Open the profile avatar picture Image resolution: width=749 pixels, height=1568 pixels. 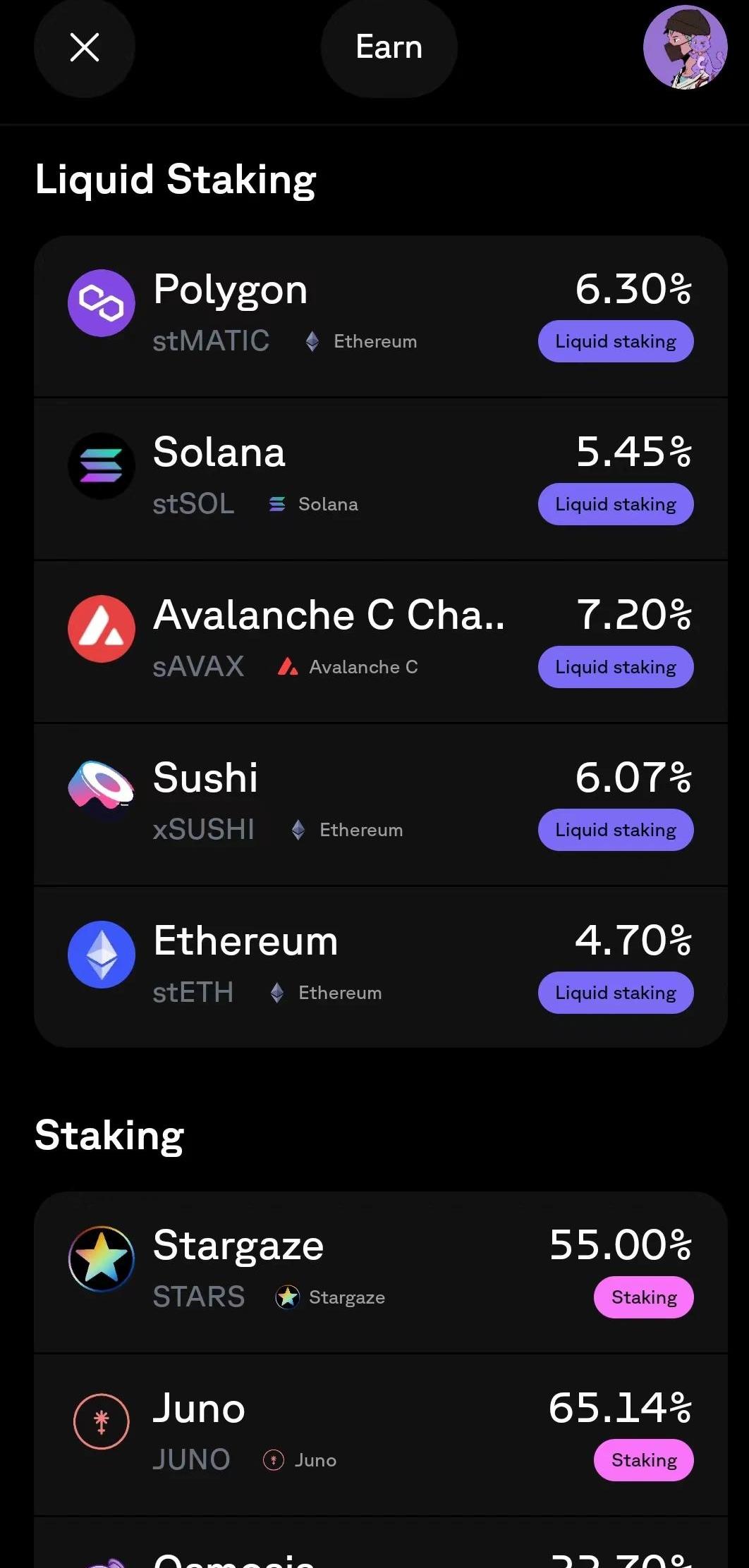[x=685, y=47]
